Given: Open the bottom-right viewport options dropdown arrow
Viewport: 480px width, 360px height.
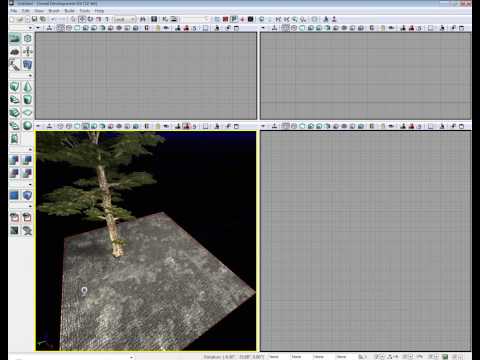Looking at the screenshot, I should (x=263, y=126).
